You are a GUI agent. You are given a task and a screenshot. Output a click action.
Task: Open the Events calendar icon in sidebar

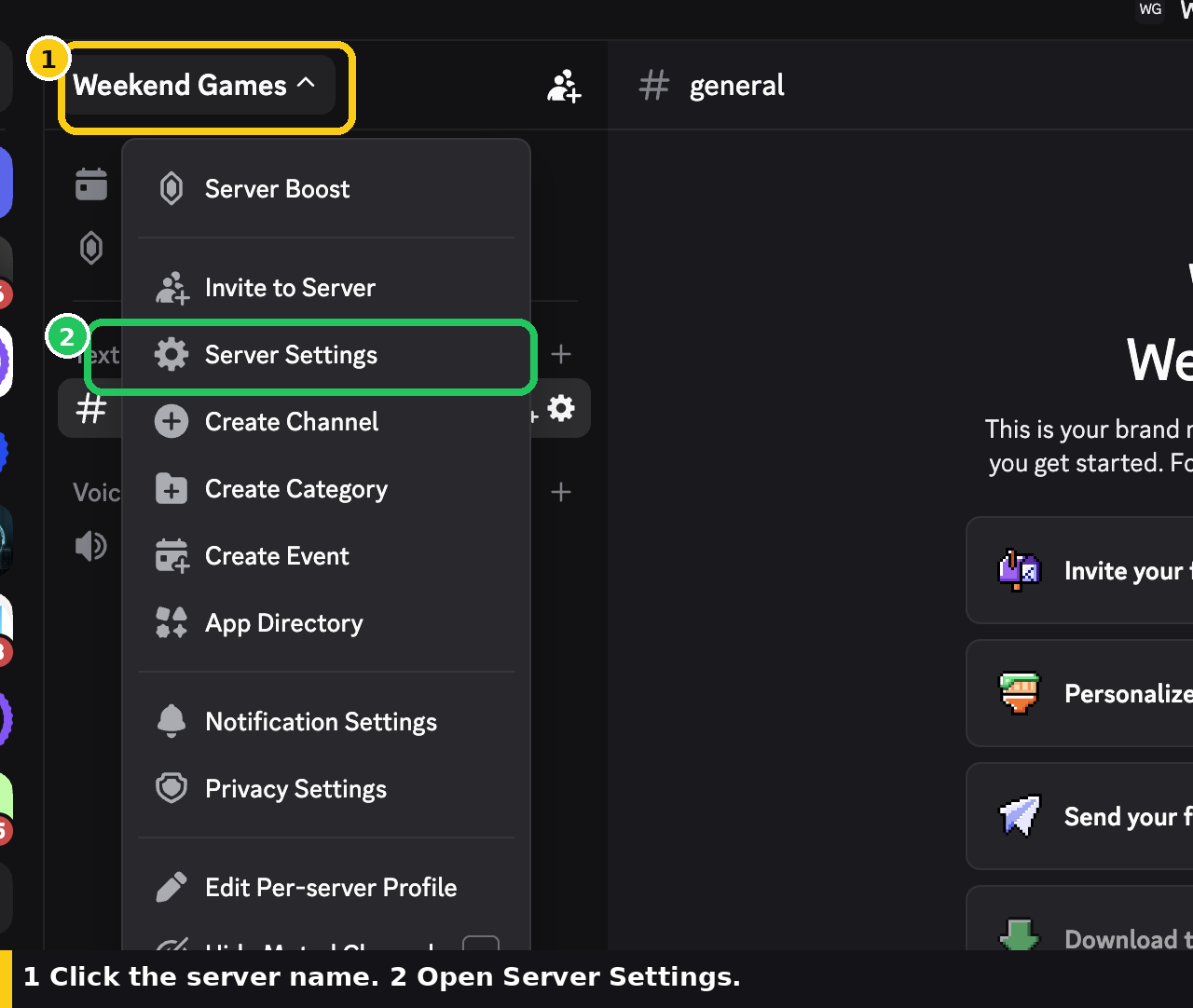point(91,184)
